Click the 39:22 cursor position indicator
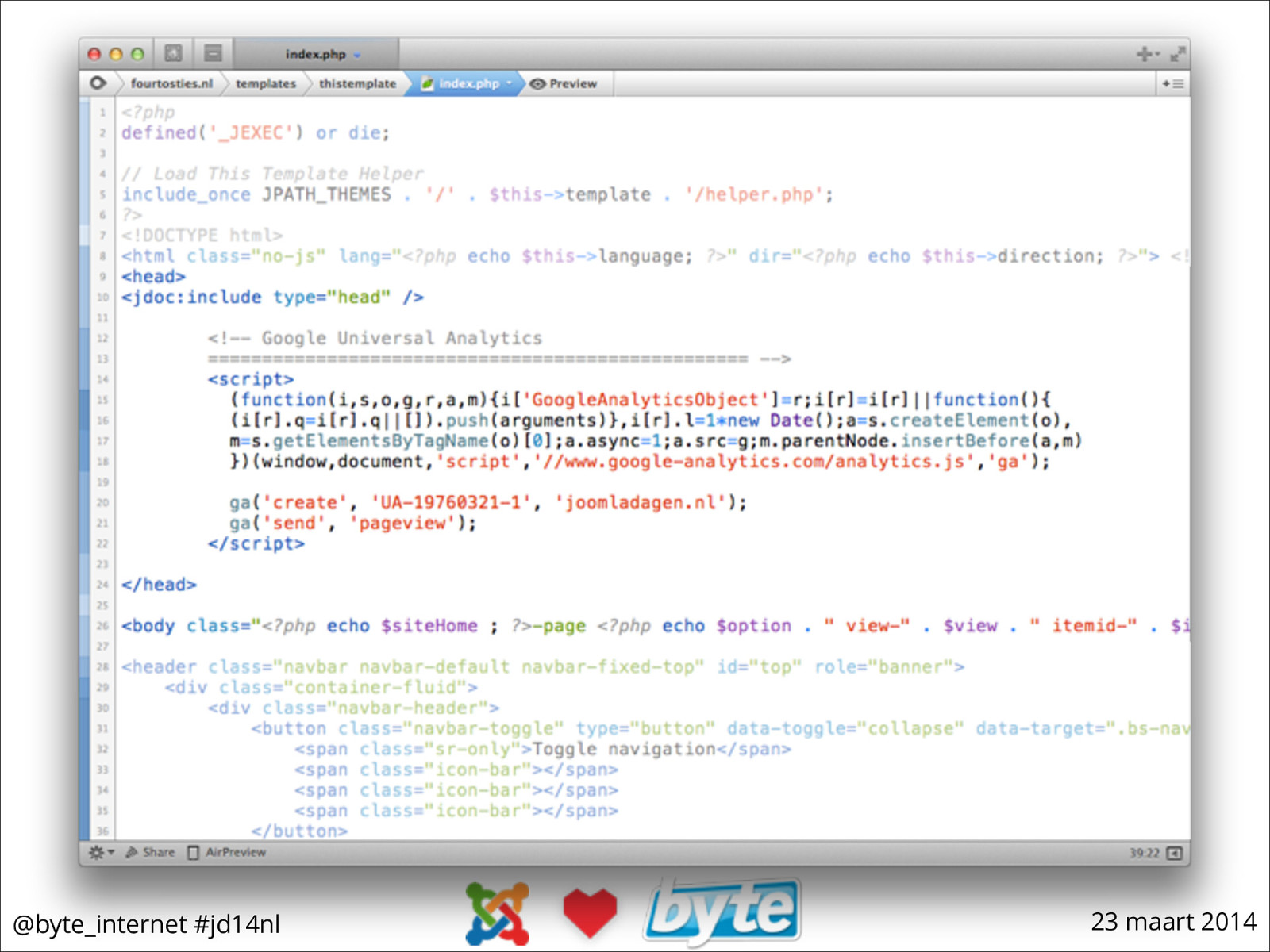The image size is (1270, 952). pyautogui.click(x=1144, y=853)
